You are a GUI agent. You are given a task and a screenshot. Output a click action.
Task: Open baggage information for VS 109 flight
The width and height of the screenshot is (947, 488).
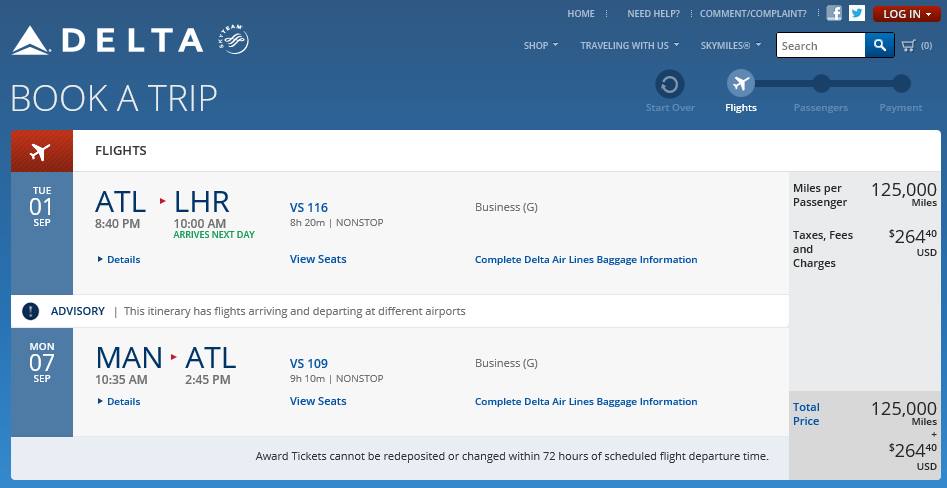(586, 402)
